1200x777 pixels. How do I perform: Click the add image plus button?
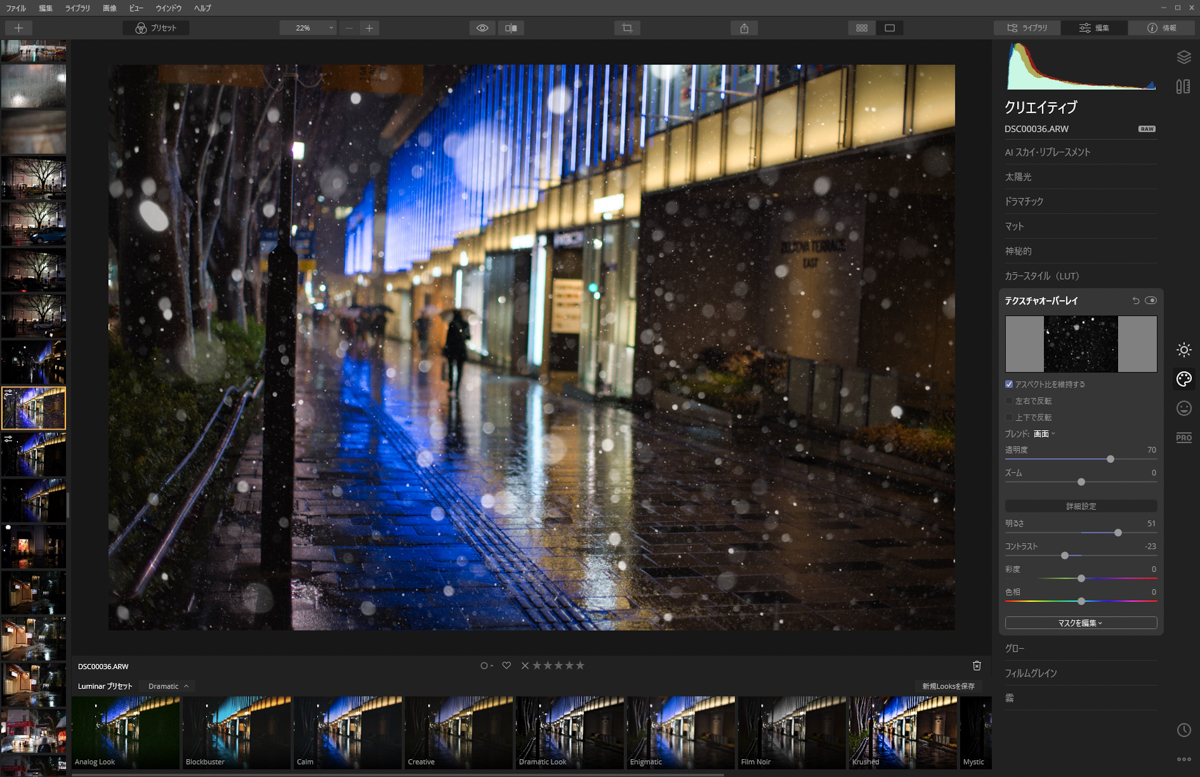coord(18,28)
